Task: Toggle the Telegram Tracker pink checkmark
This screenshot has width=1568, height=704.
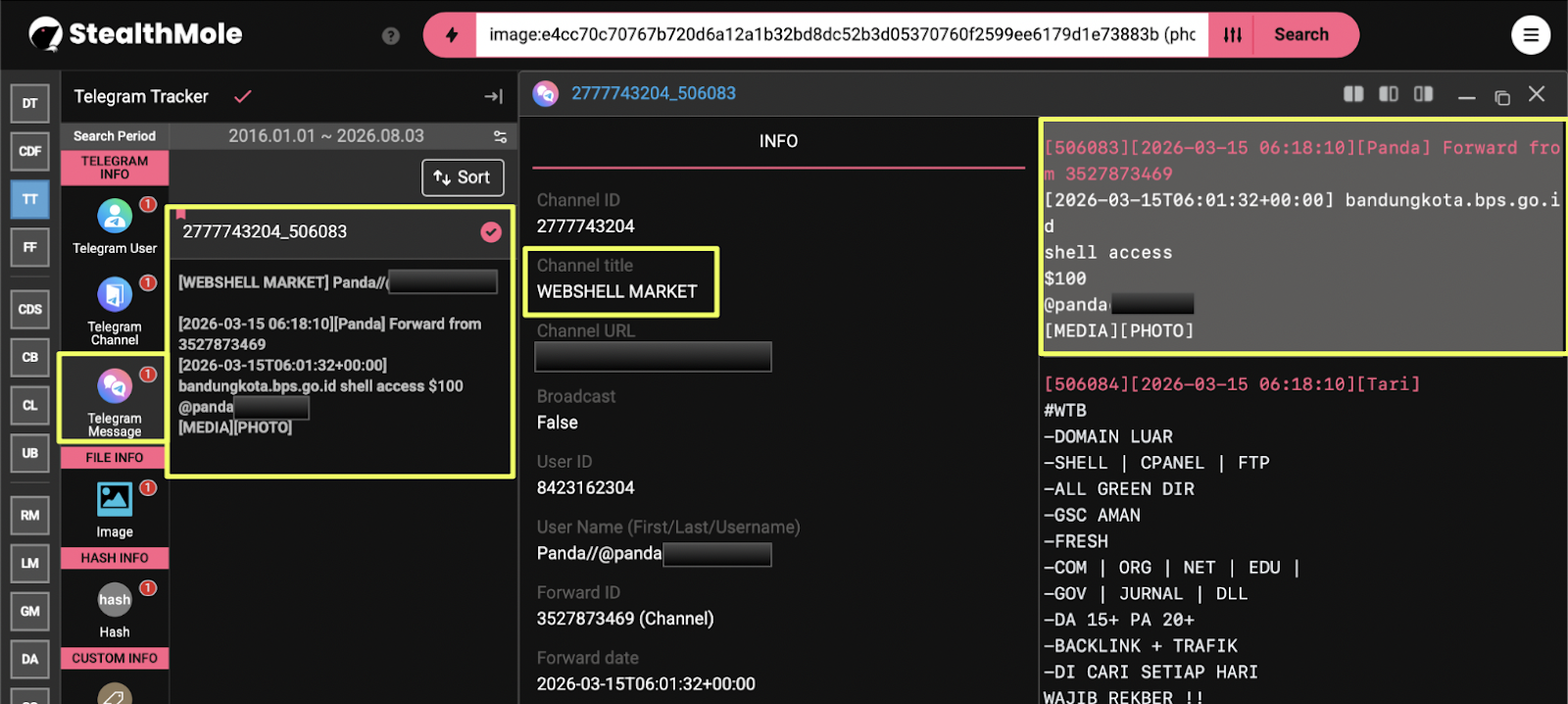Action: (243, 96)
